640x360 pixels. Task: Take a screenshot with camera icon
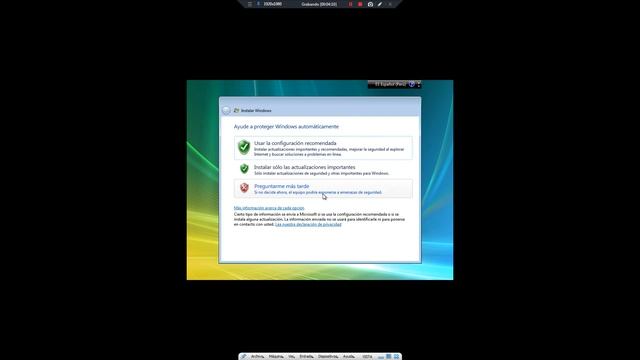(370, 4)
